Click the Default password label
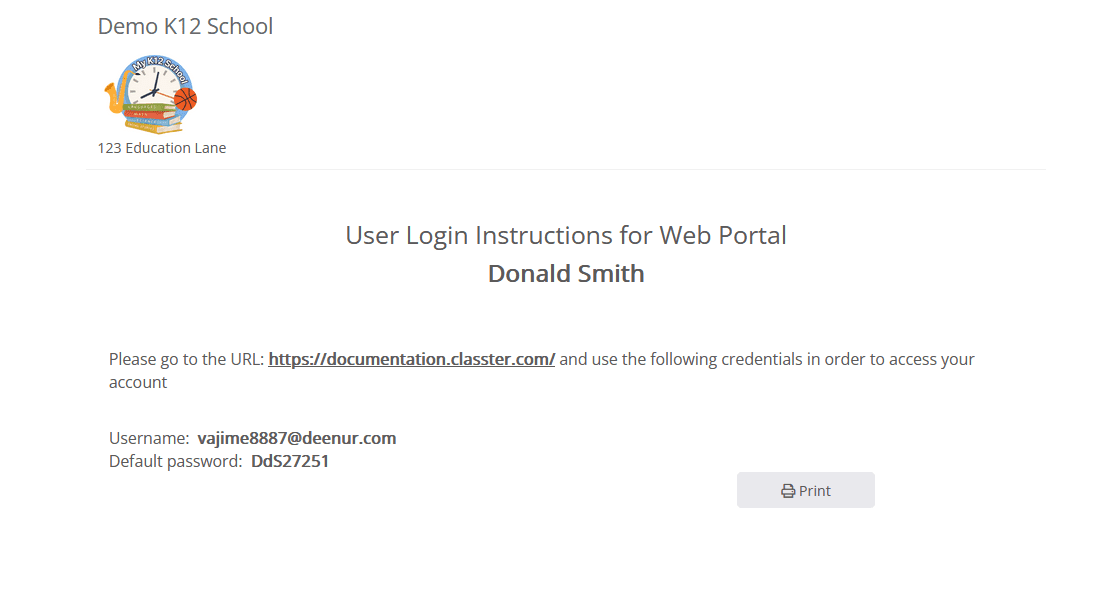This screenshot has height=594, width=1113. (x=175, y=461)
